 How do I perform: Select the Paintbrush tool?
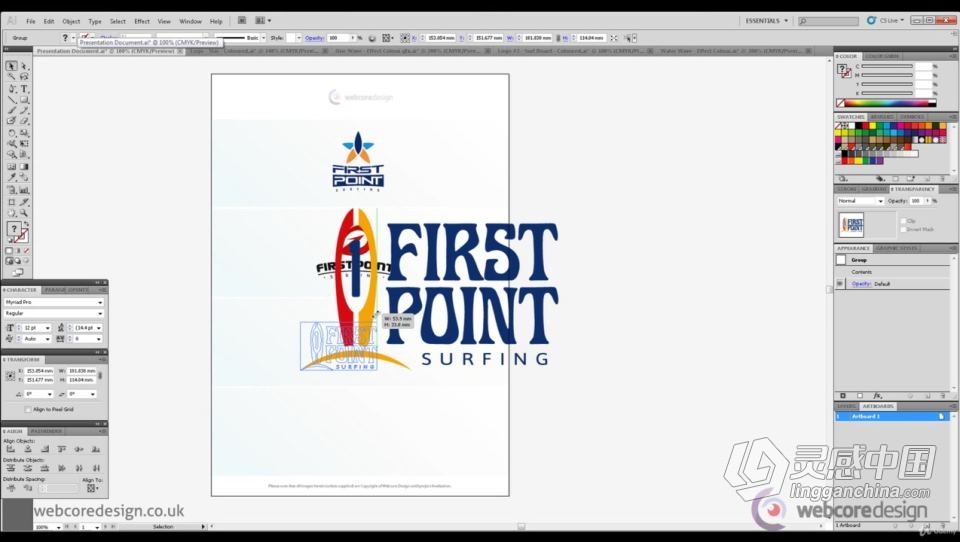pos(11,111)
